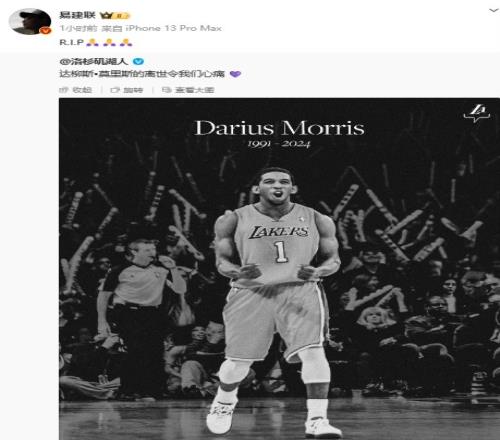Click the last praying hands emoji

click(126, 42)
